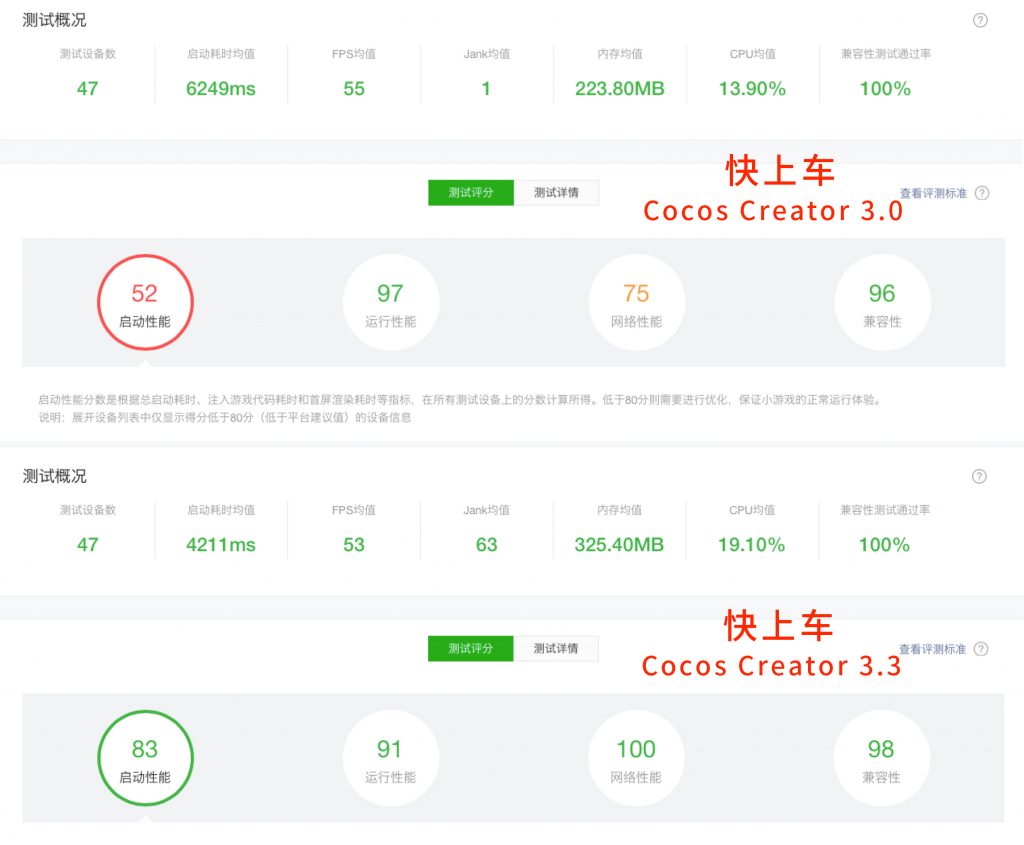Viewport: 1024px width, 845px height.
Task: Switch to 测试详情 tab in lower report
Action: tap(556, 648)
